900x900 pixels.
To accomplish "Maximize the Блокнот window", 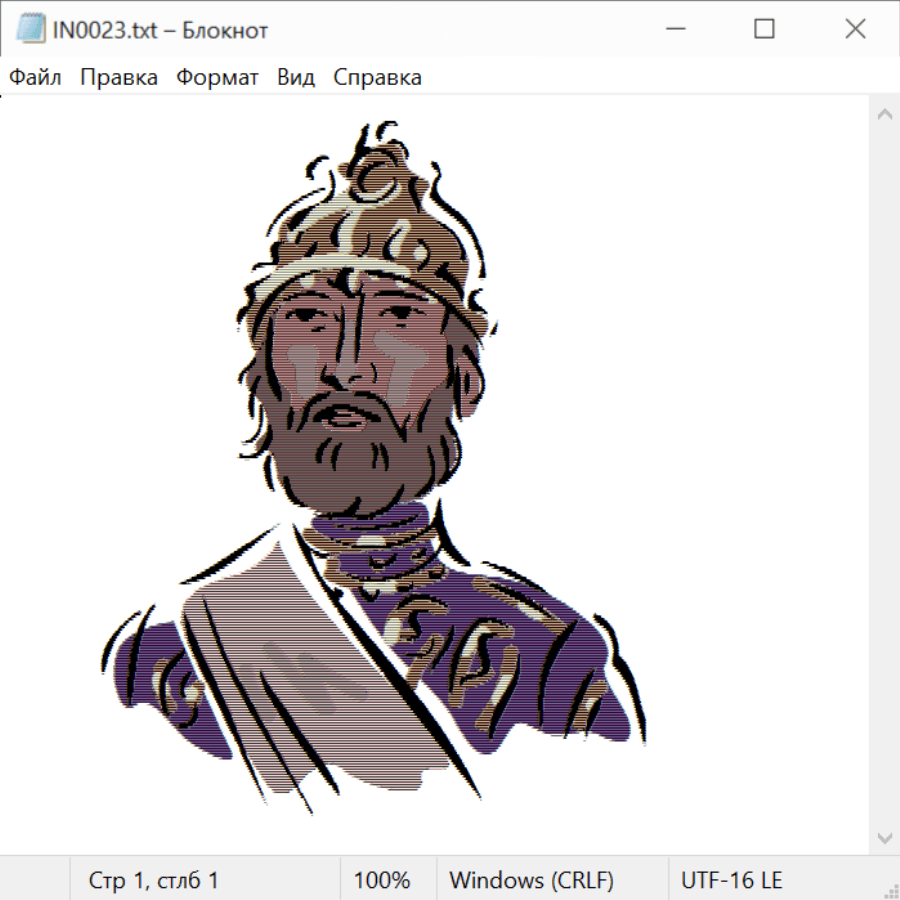I will point(764,29).
